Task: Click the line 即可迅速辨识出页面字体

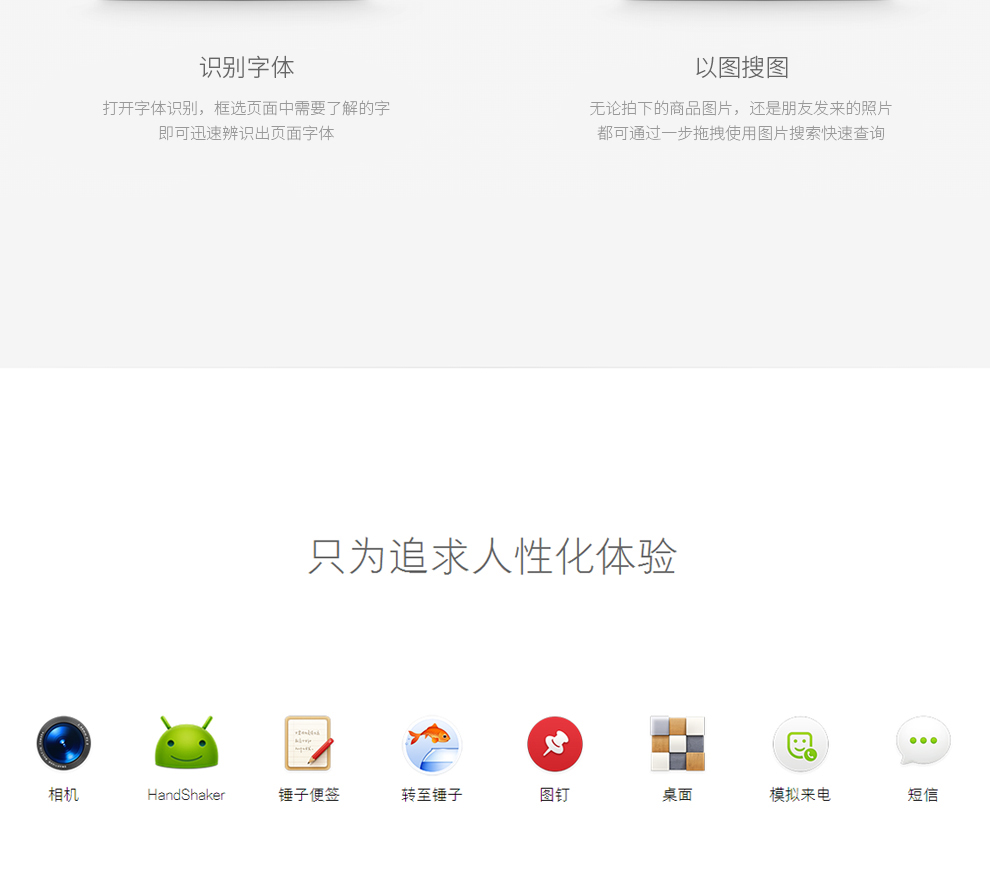Action: click(246, 133)
